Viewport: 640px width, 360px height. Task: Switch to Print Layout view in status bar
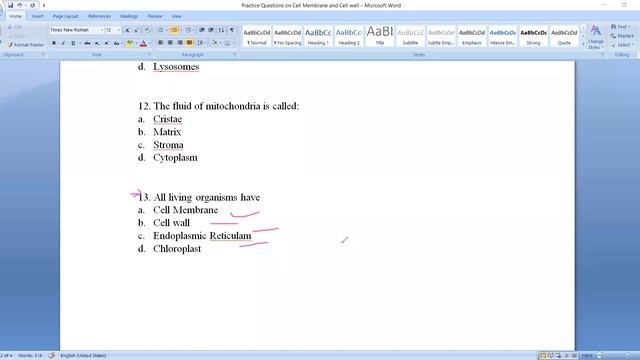(542, 356)
